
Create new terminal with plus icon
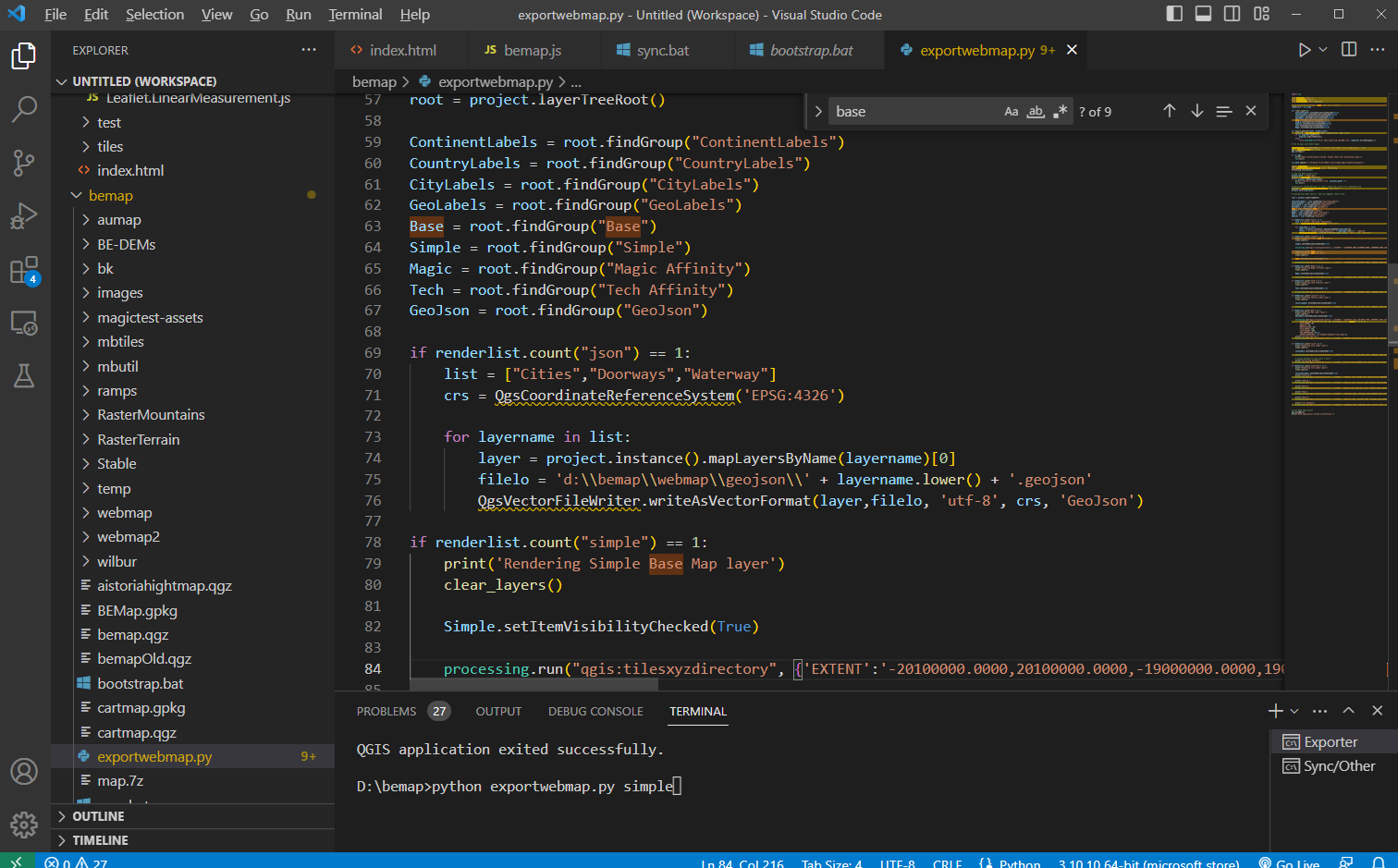click(1276, 711)
